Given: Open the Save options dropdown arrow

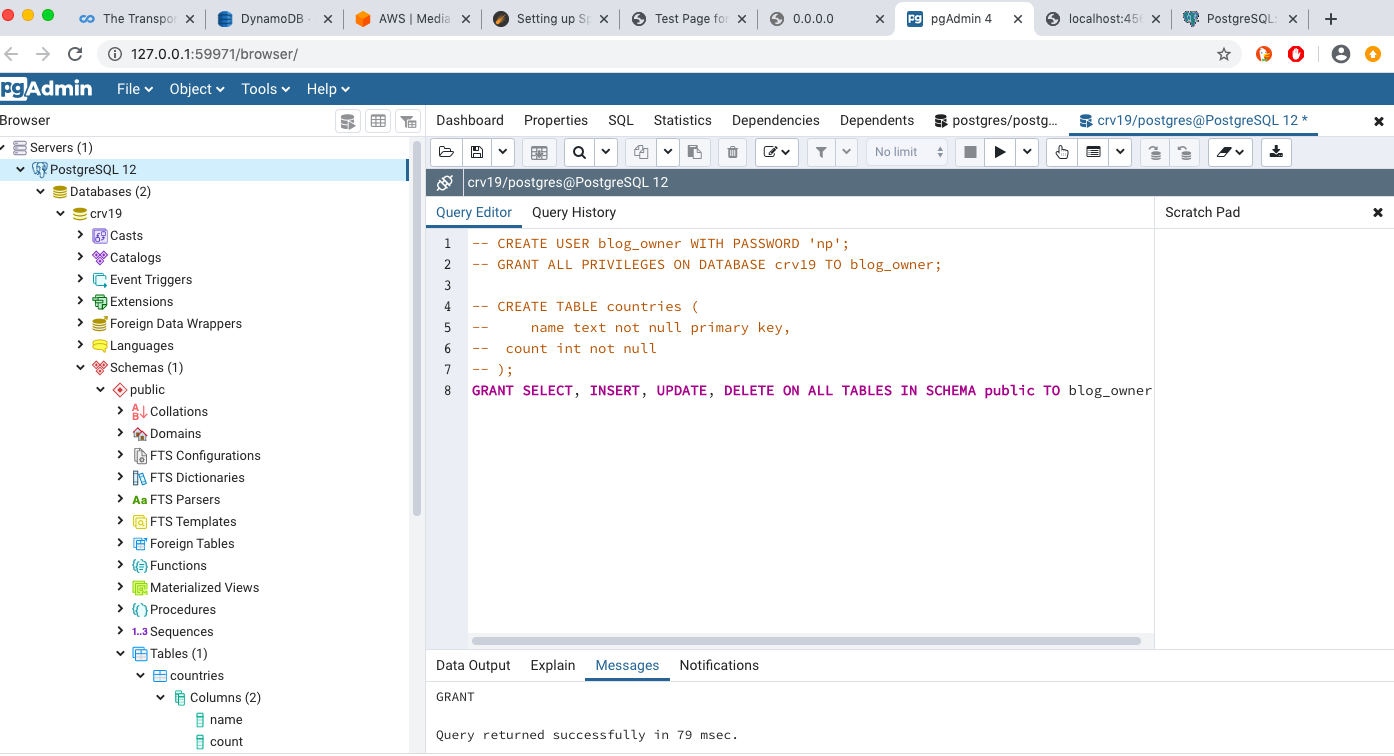Looking at the screenshot, I should click(x=502, y=152).
